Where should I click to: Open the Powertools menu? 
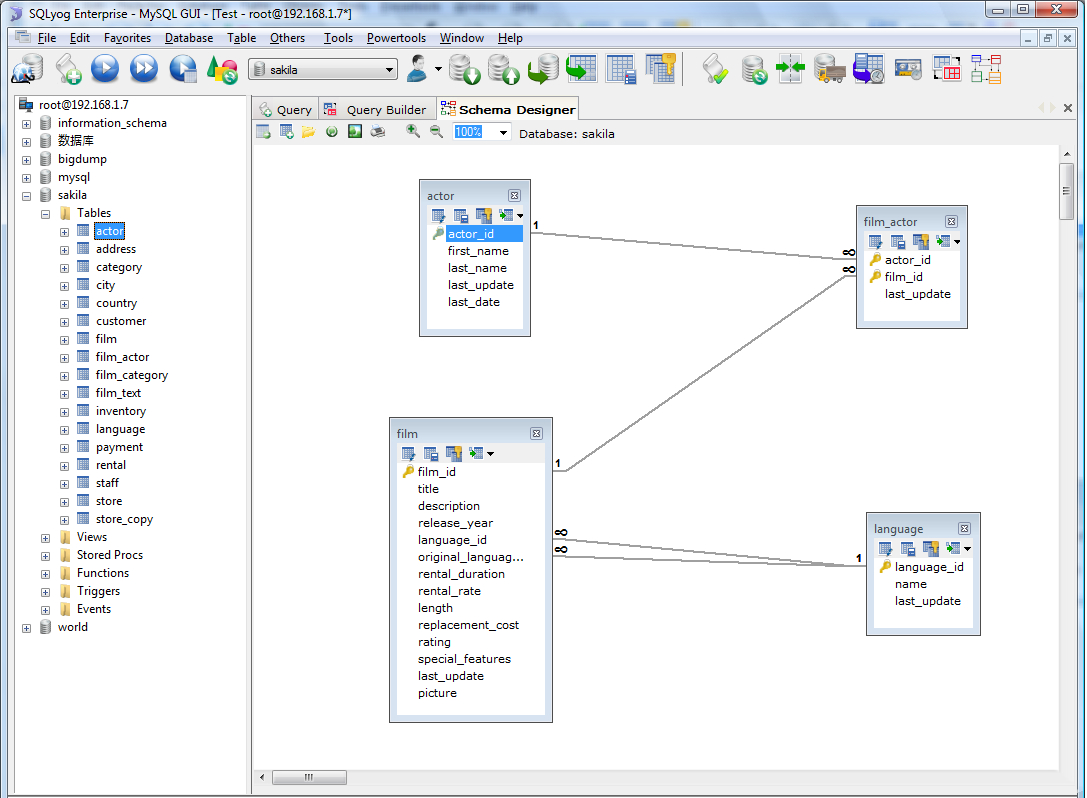[x=396, y=38]
